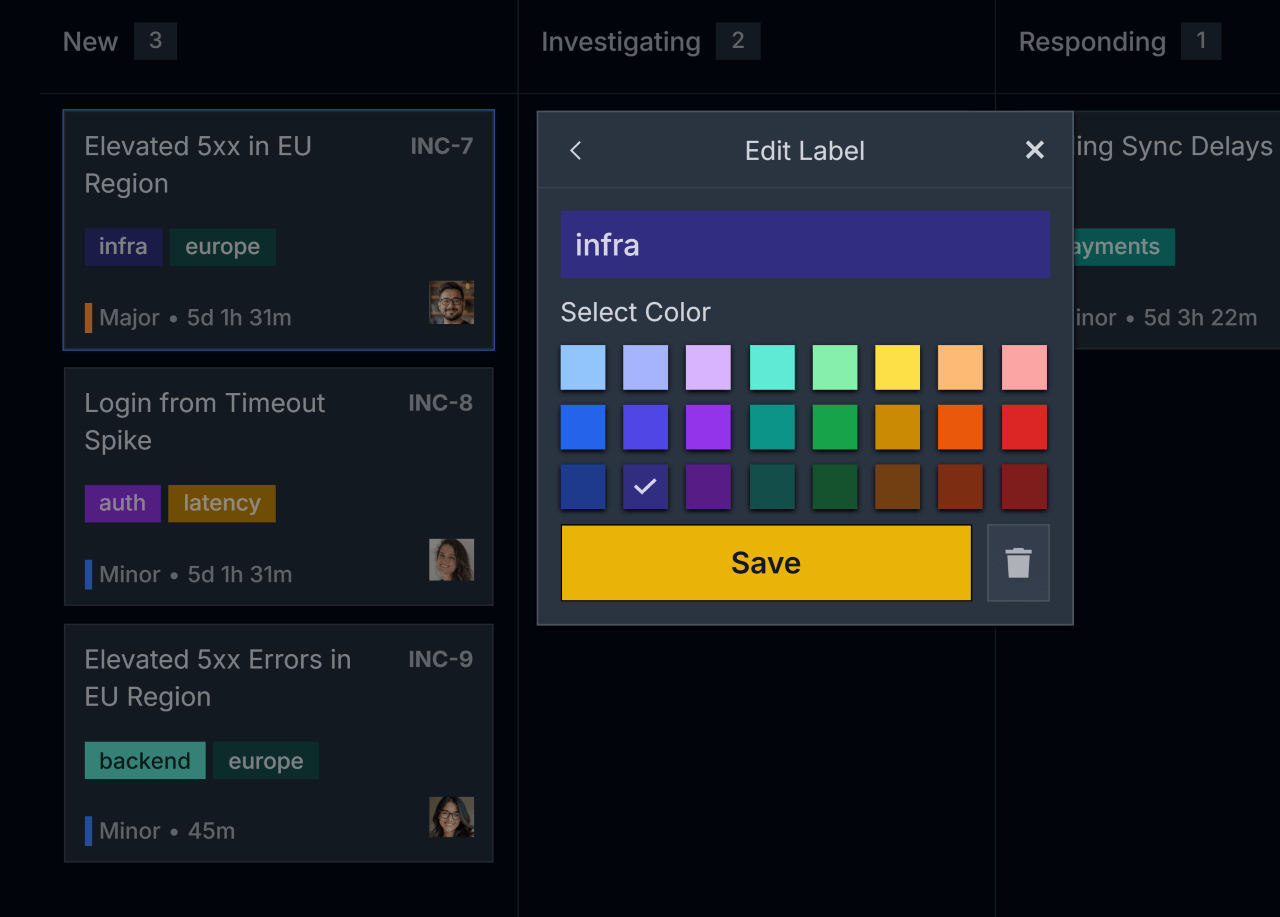Edit the infra label name field
This screenshot has height=917, width=1280.
pyautogui.click(x=805, y=244)
